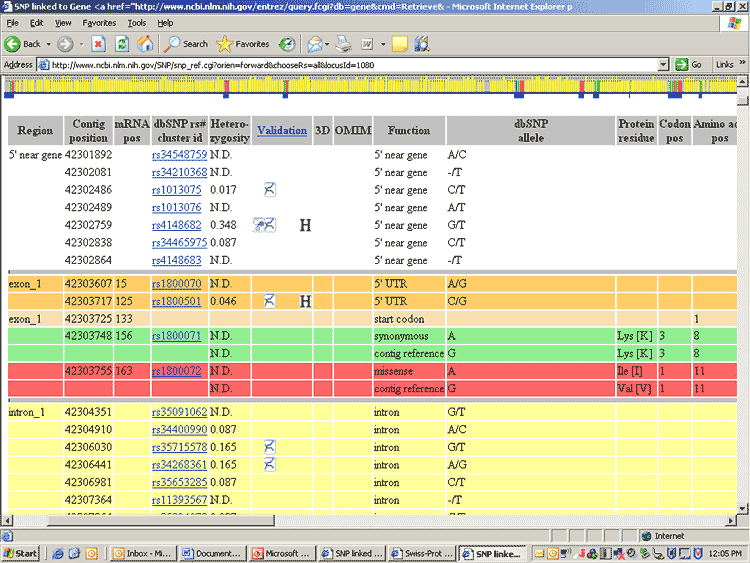Viewport: 750px width, 563px height.
Task: Open the rs34465975 SNP link
Action: click(179, 243)
